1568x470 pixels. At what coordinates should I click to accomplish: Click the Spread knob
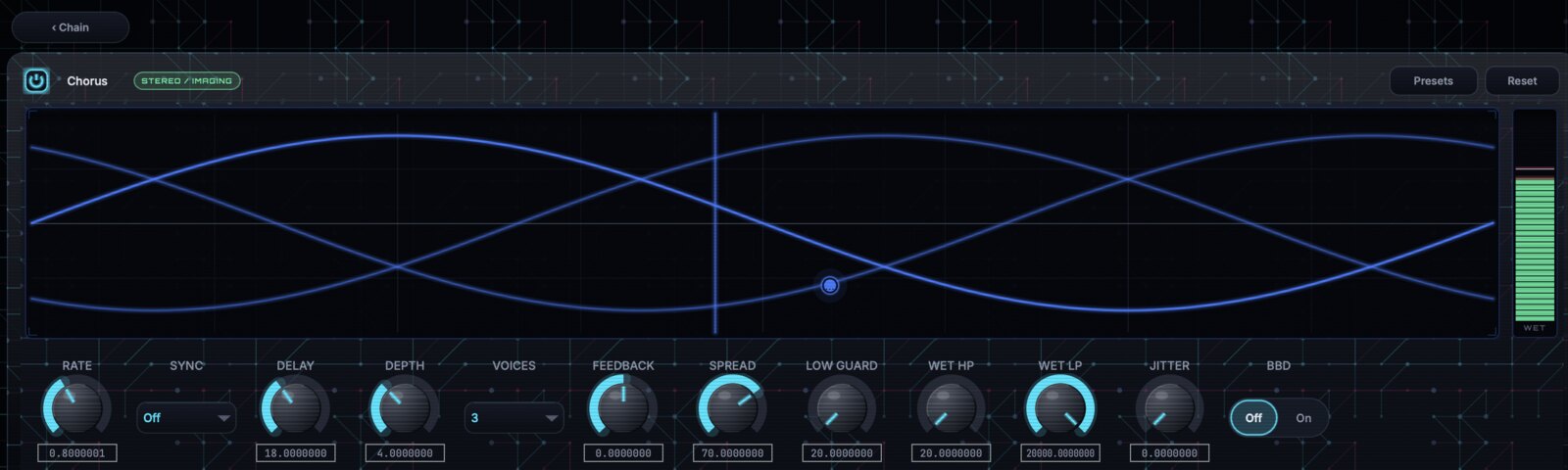click(732, 407)
